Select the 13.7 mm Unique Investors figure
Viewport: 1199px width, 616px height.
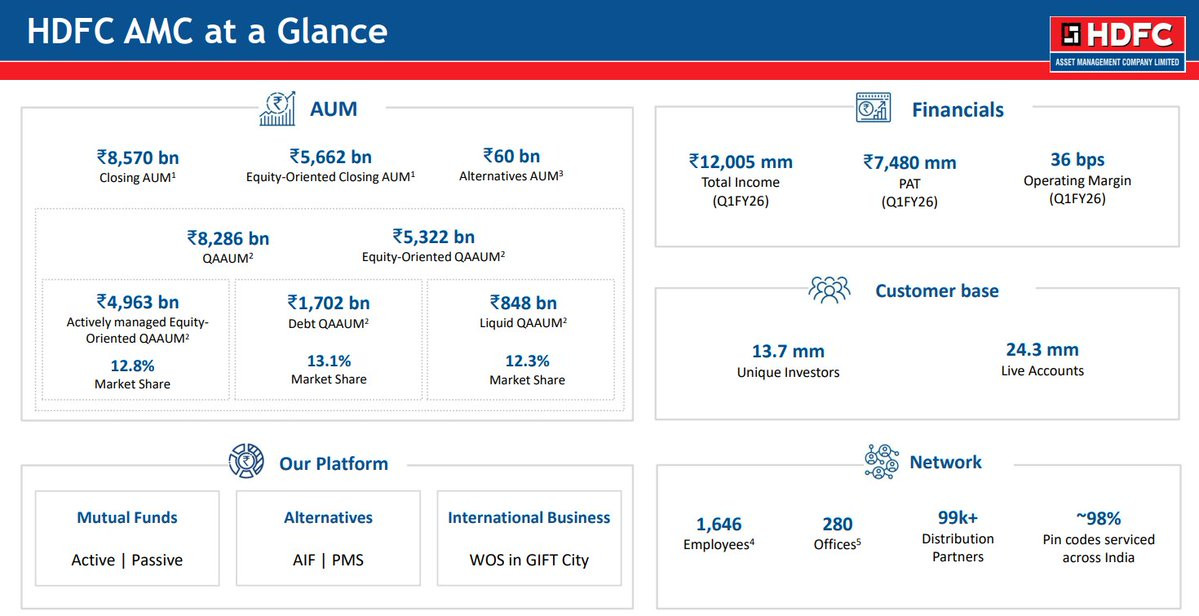coord(788,352)
